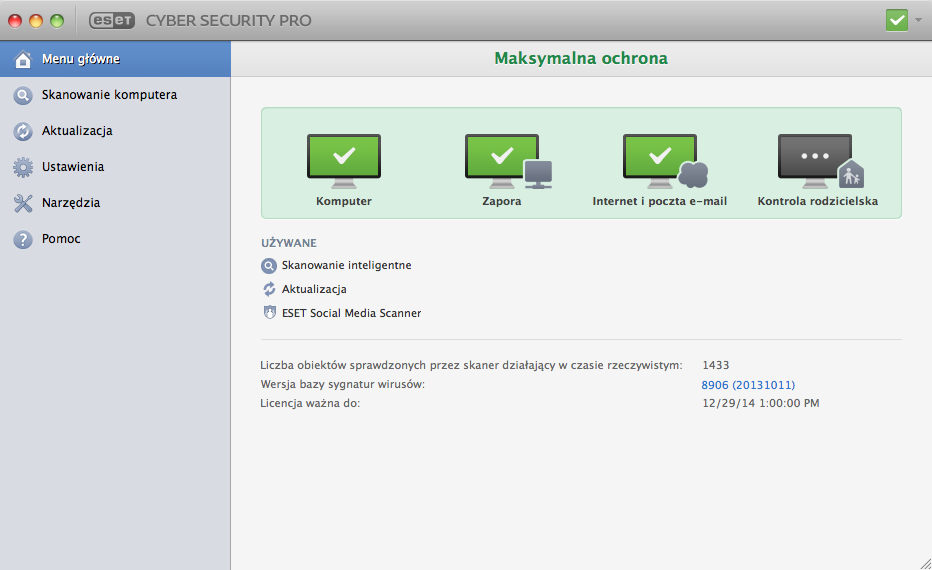The height and width of the screenshot is (570, 932).
Task: Open Pomoc section
Action: [115, 239]
